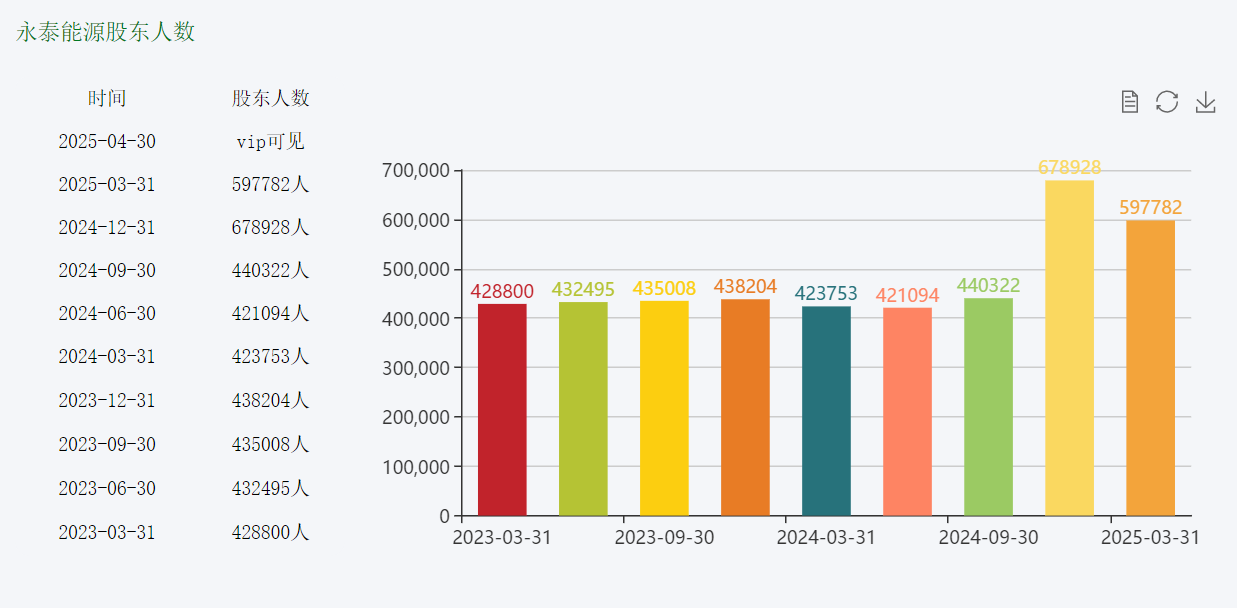Select the 2023-03-31 table date
The height and width of the screenshot is (608, 1237).
107,533
